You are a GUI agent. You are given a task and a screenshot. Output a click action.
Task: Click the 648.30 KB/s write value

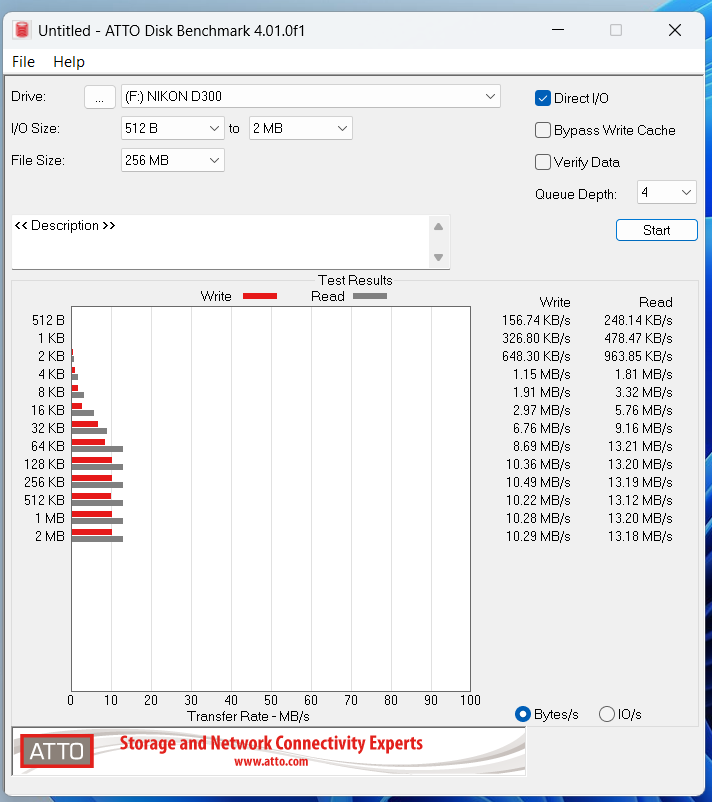pyautogui.click(x=536, y=357)
